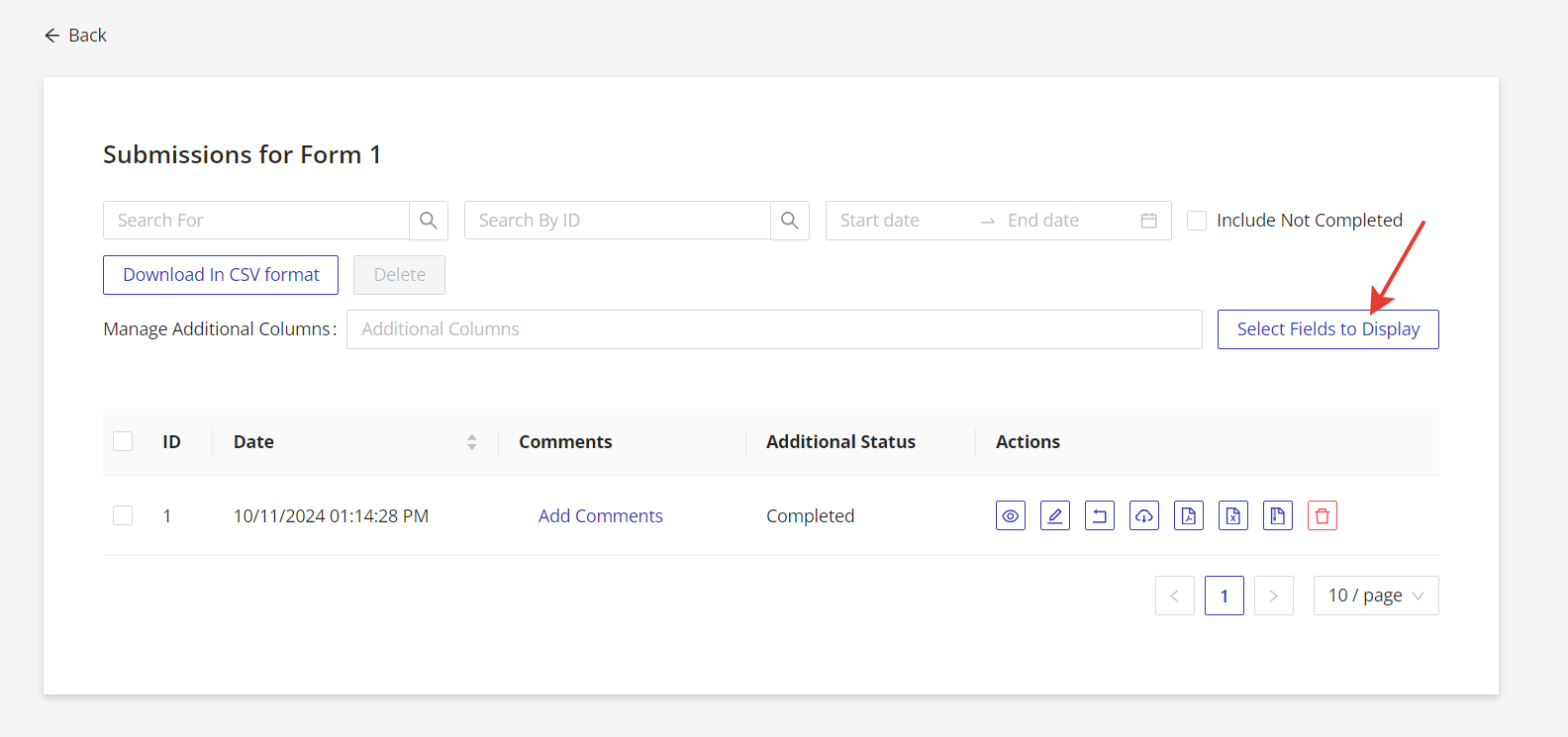
Task: Enable the Include Not Completed checkbox
Action: [1197, 221]
